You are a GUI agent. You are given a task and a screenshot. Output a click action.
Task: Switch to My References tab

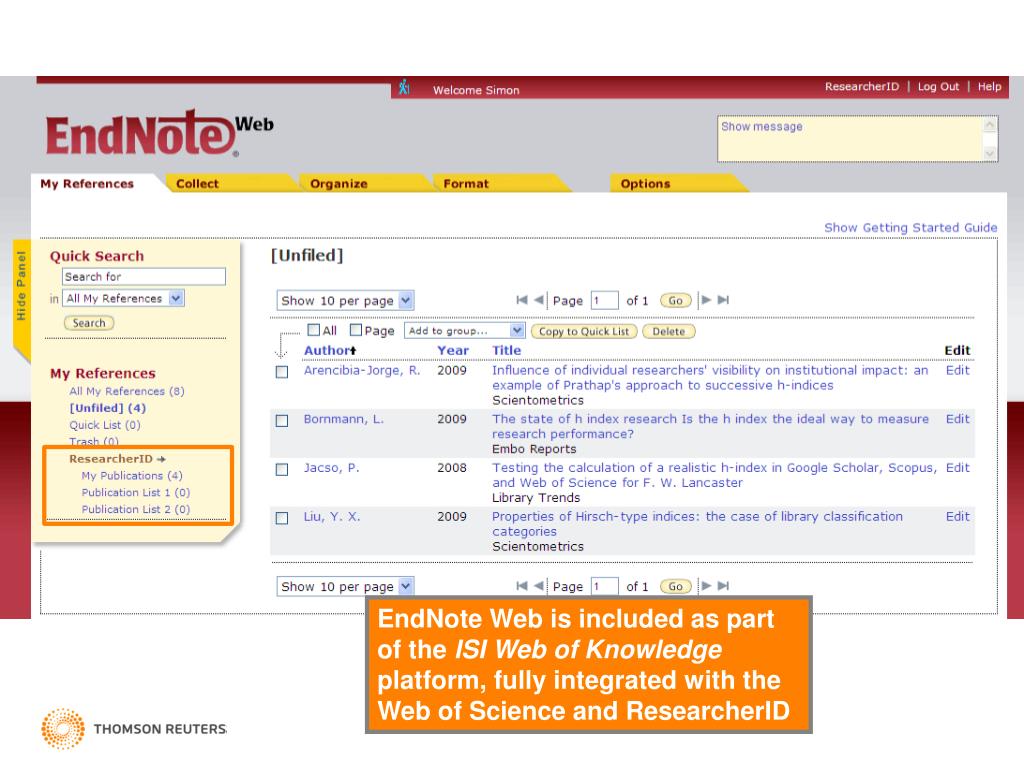[87, 184]
